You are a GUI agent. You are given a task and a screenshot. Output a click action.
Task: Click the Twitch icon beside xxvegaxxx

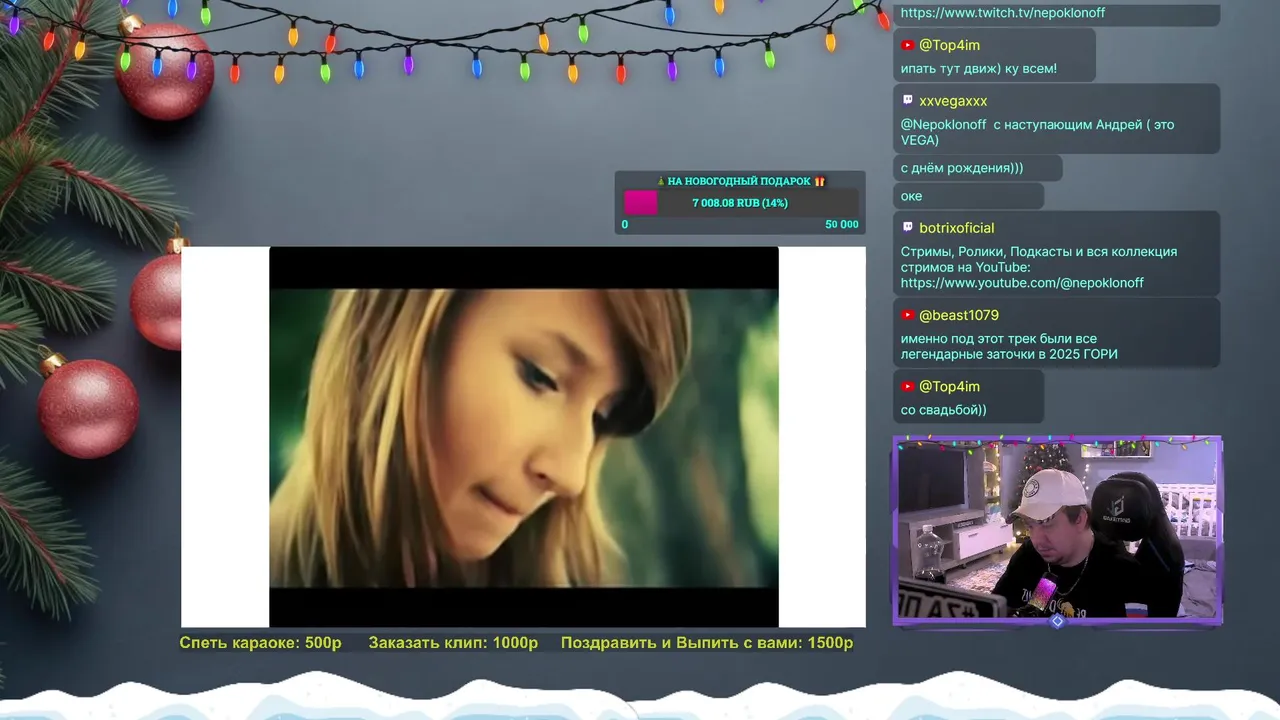pos(907,100)
